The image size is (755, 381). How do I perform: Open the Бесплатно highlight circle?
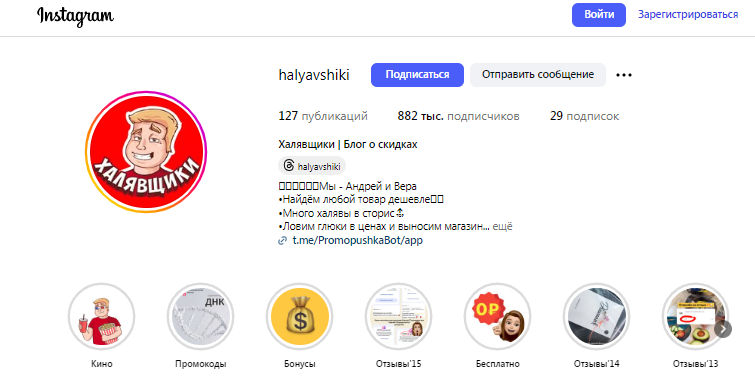pyautogui.click(x=497, y=316)
